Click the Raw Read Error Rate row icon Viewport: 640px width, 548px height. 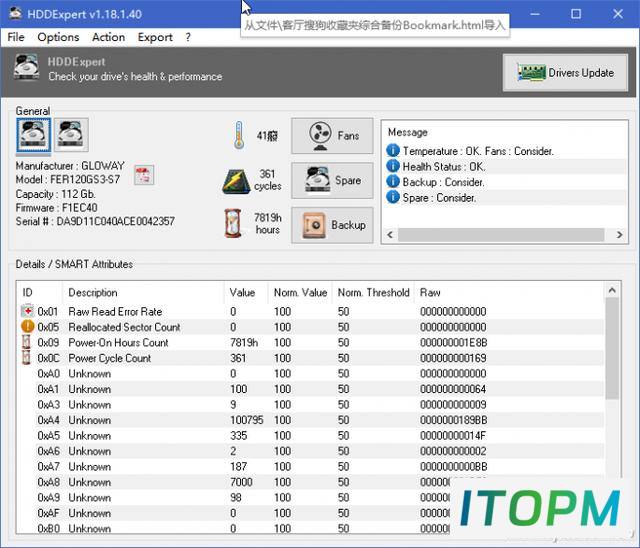(27, 311)
